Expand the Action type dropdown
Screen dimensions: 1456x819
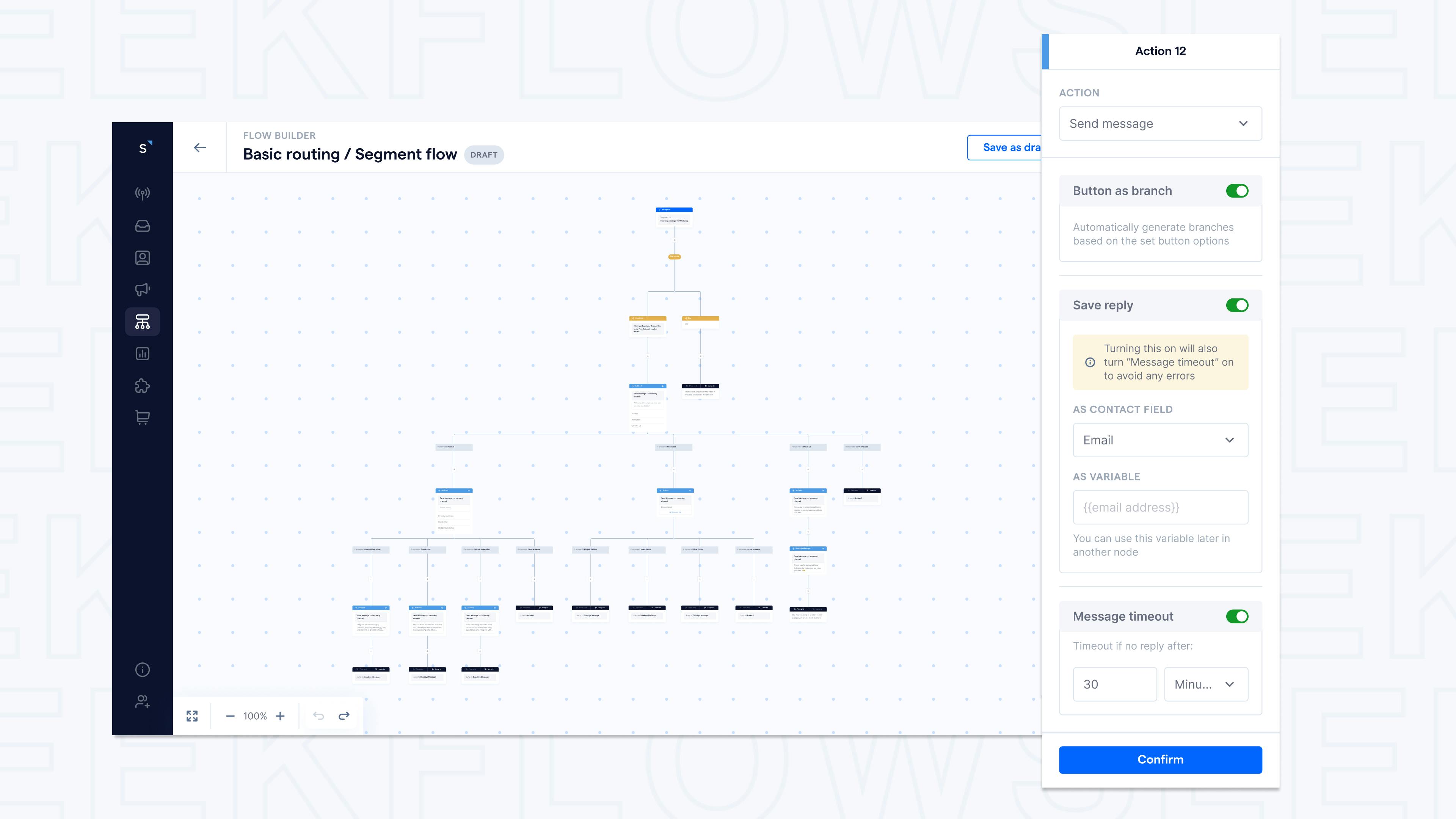[x=1160, y=123]
